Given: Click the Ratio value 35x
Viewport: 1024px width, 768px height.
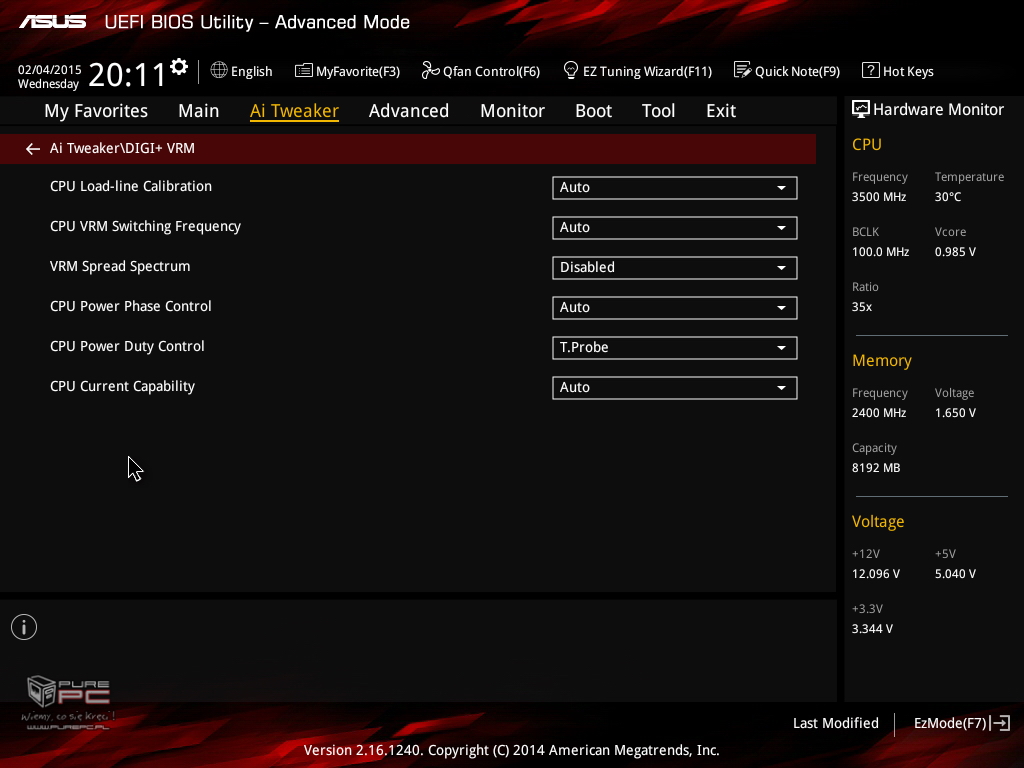Looking at the screenshot, I should (862, 306).
